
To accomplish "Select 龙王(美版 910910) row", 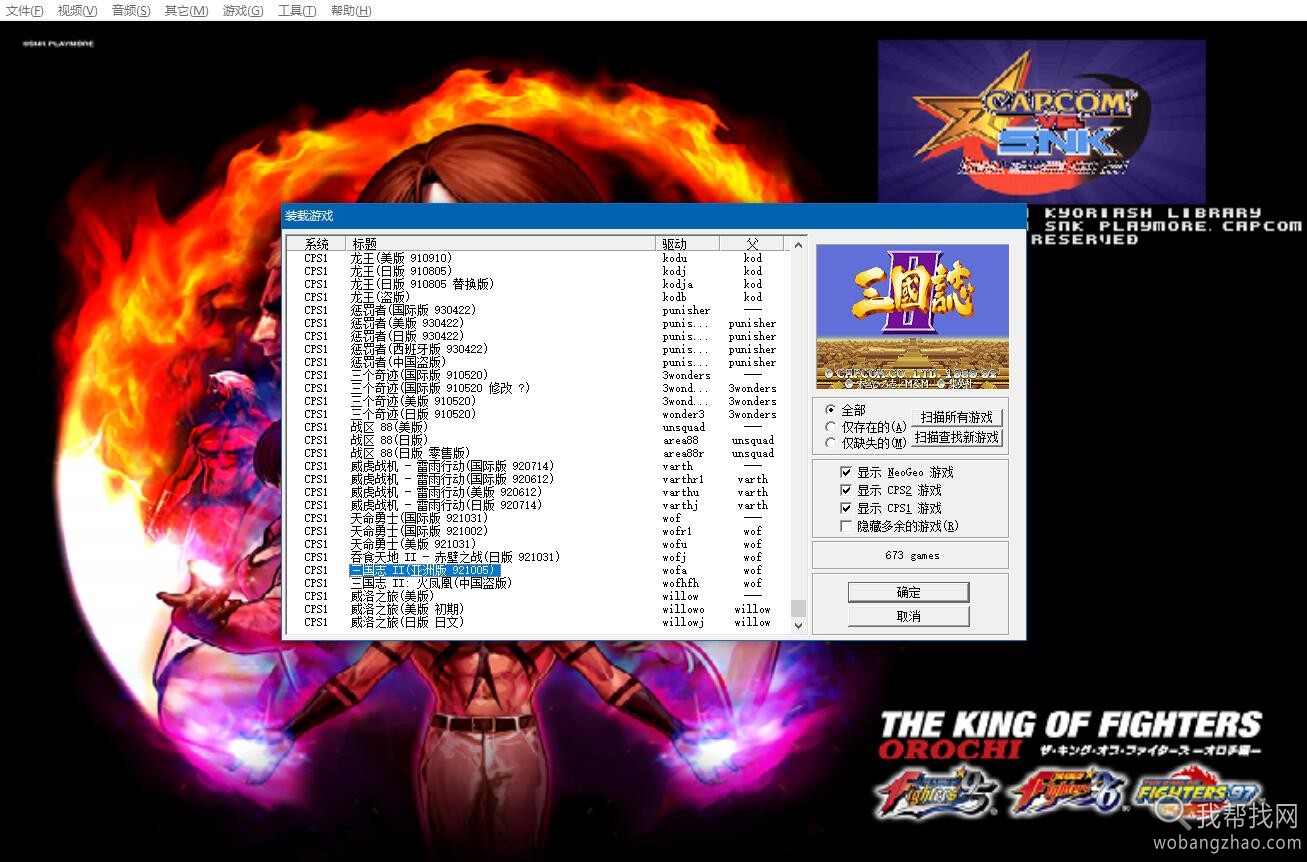I will pos(538,258).
